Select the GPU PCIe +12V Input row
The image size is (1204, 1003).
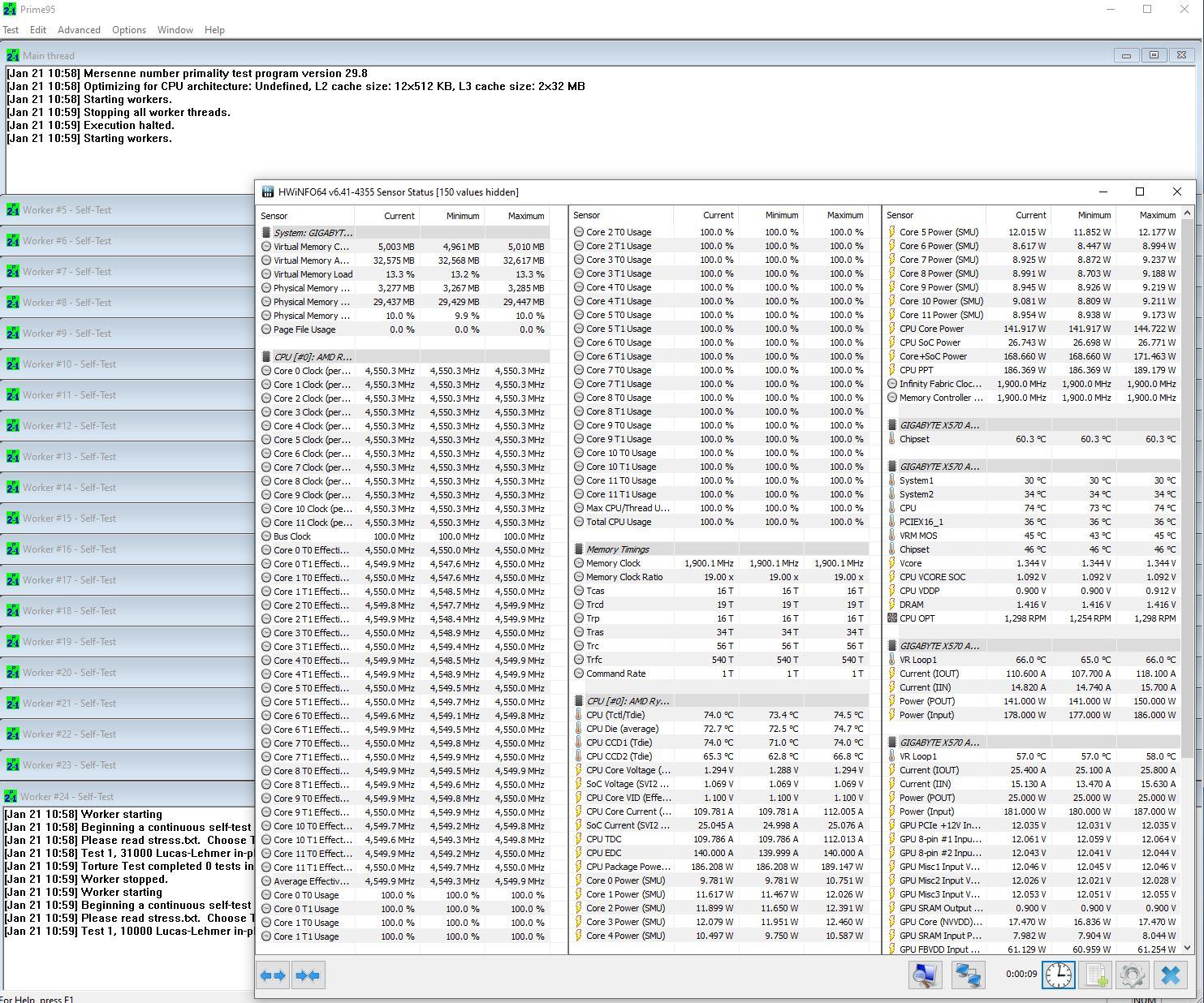[1032, 825]
